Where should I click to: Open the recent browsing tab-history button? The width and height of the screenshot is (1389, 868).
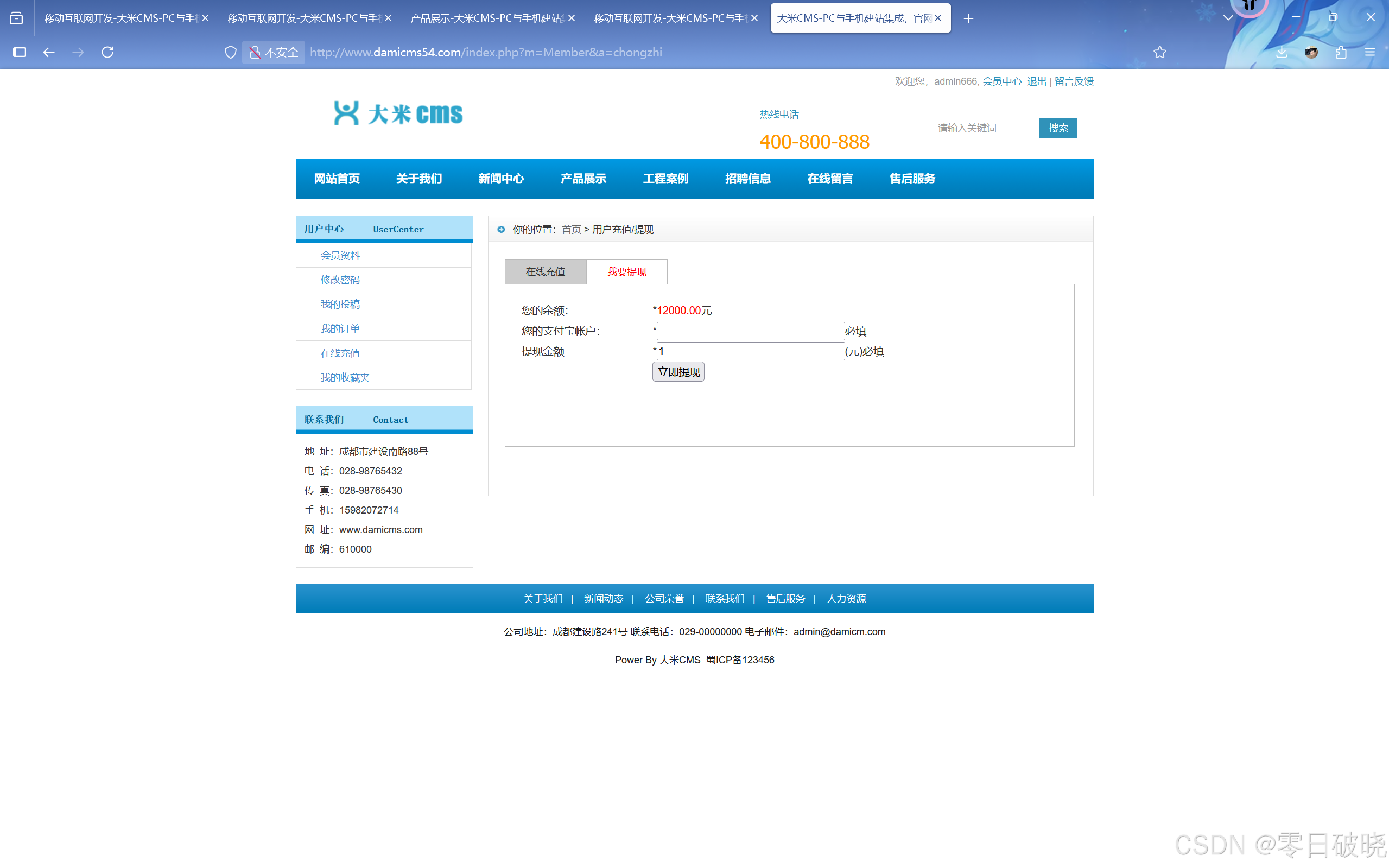tap(17, 18)
